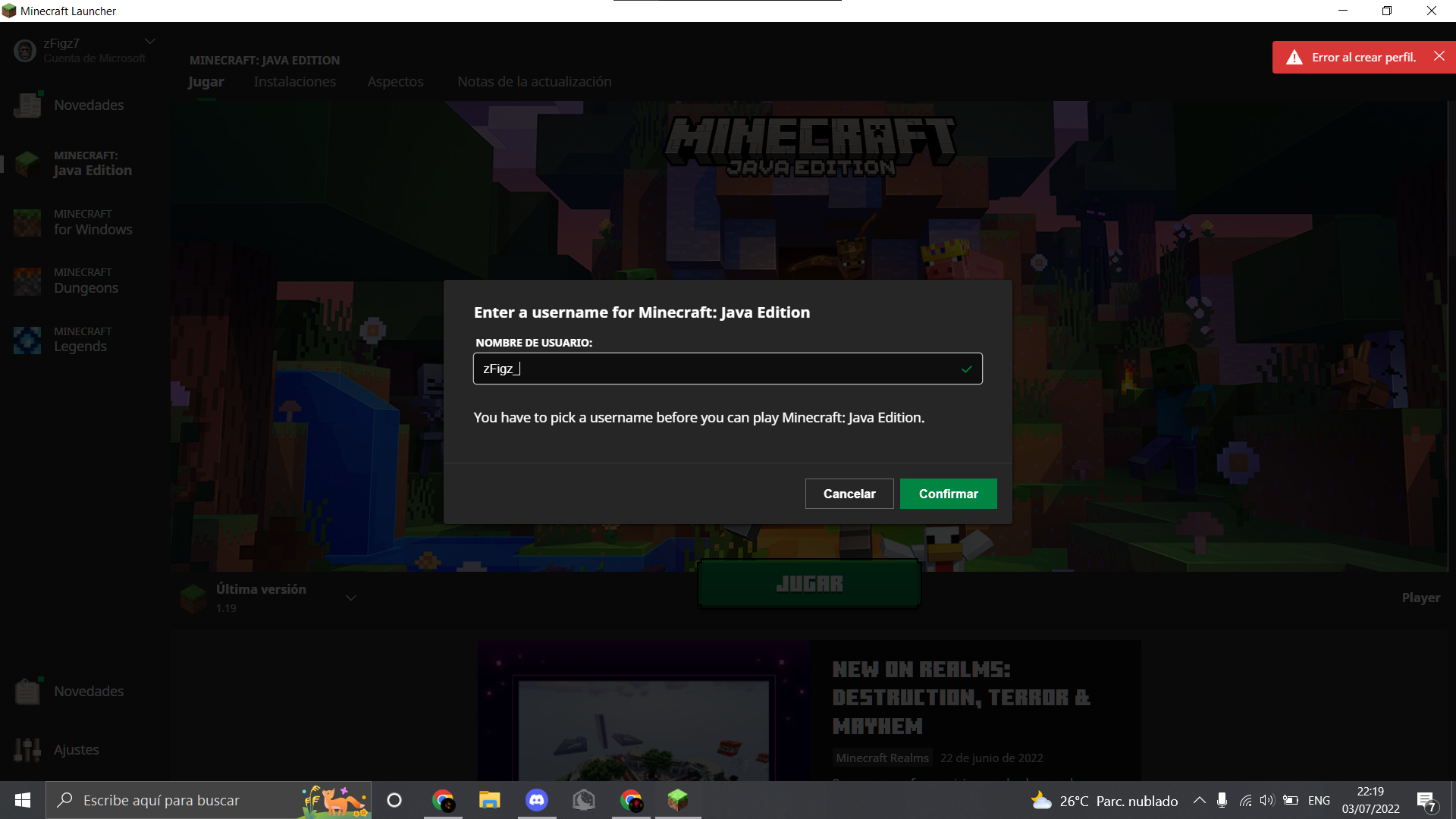The image size is (1456, 819).
Task: Open the Realms news article thumbnail
Action: click(x=643, y=713)
